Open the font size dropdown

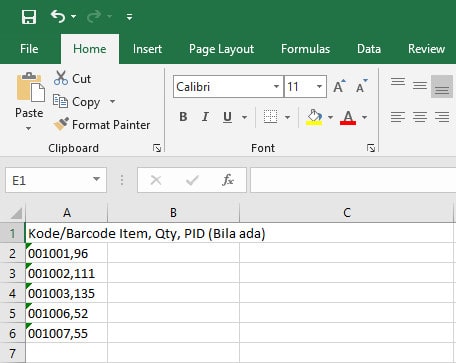coord(319,87)
